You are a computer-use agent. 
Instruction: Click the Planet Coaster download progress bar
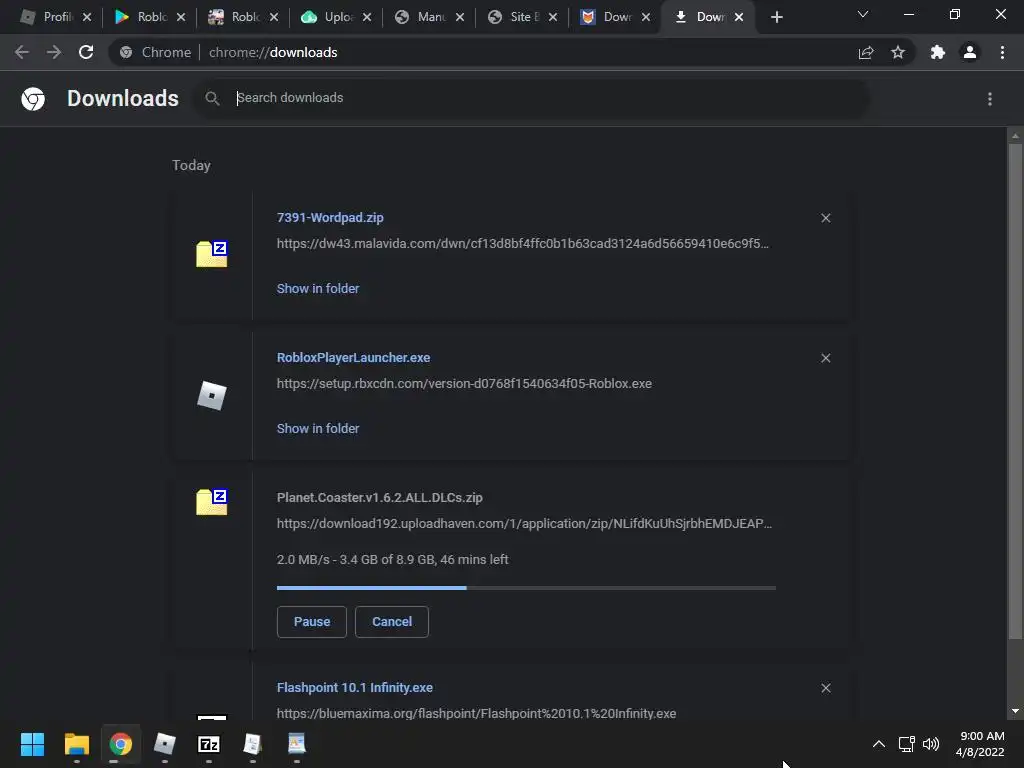pyautogui.click(x=526, y=588)
